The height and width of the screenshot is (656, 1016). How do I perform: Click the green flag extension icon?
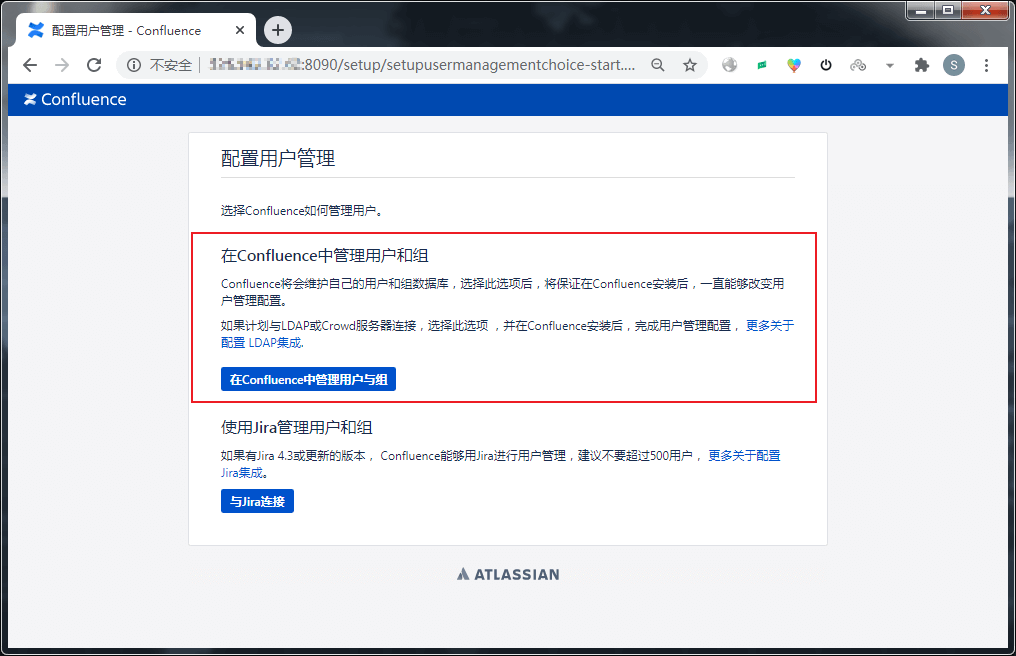tap(762, 65)
